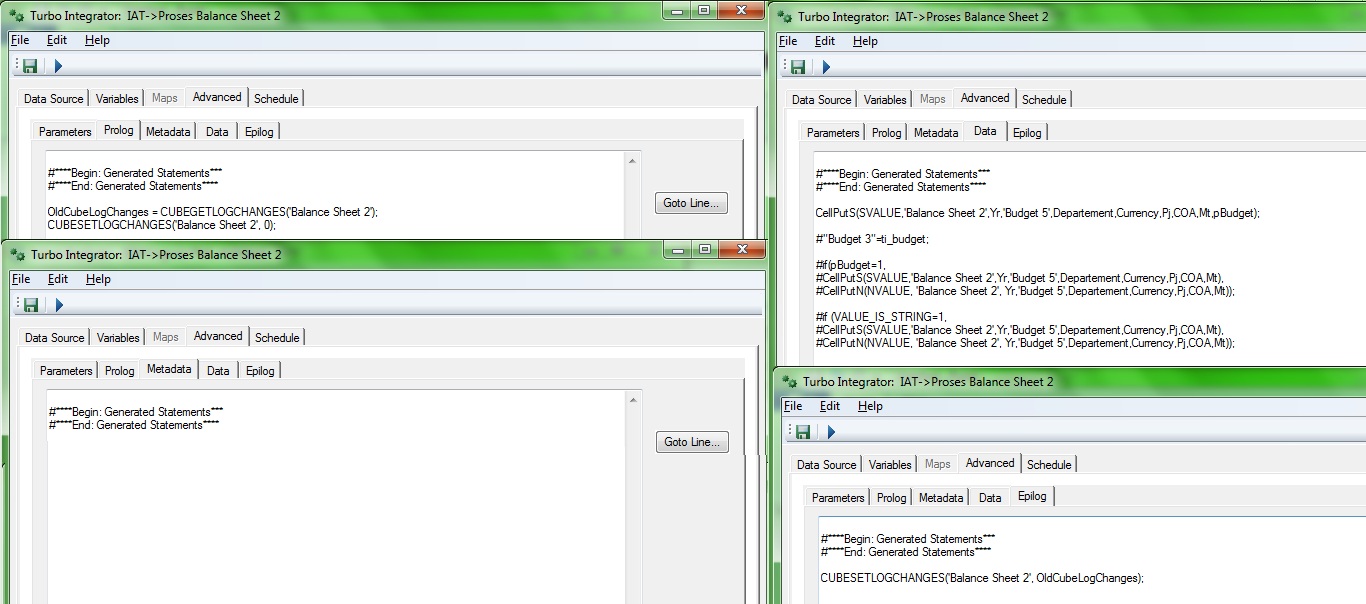Screen dimensions: 1366x604
Task: Run process in the Metadata-tab window
Action: (59, 304)
